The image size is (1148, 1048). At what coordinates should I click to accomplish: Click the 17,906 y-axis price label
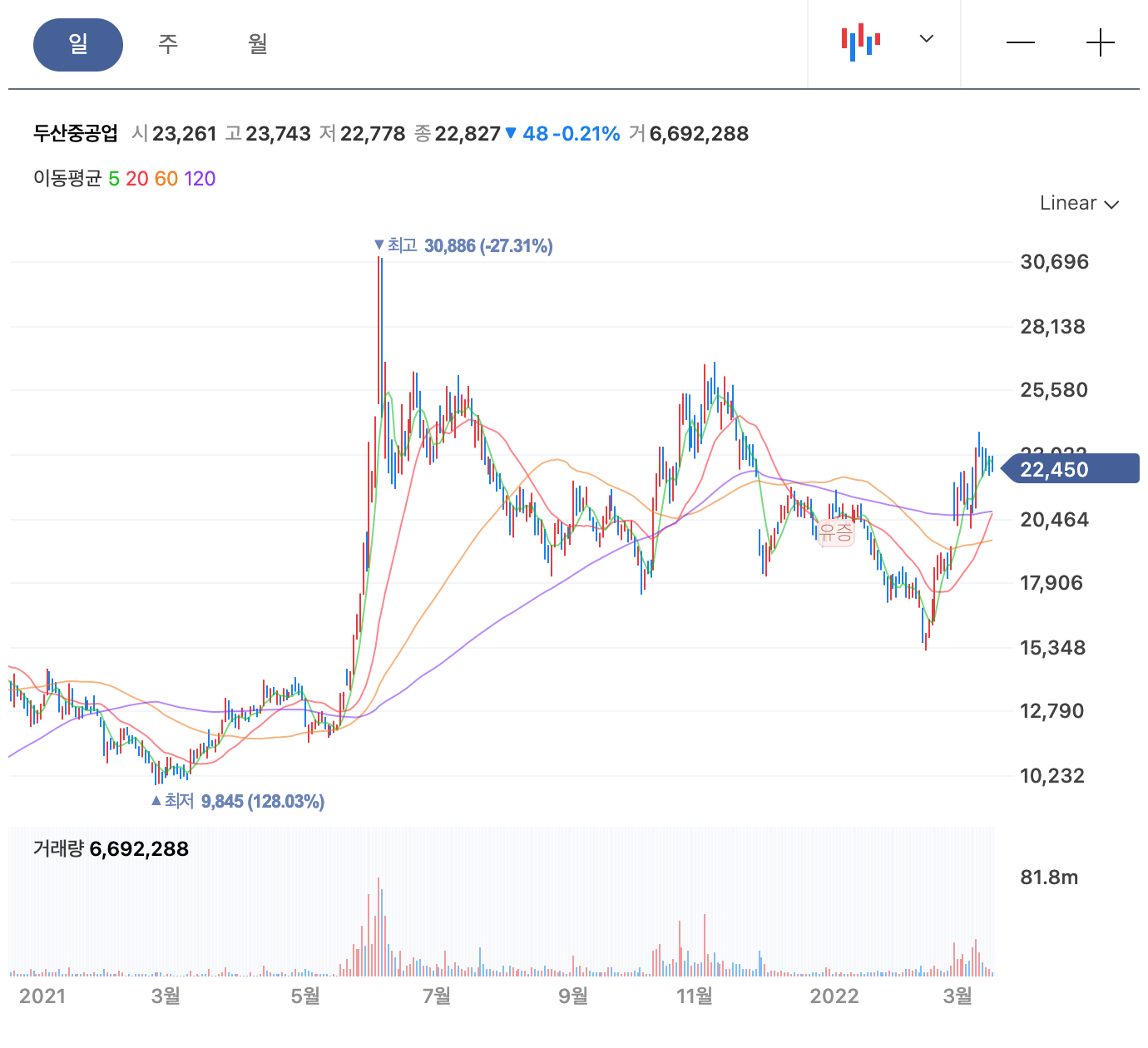[1052, 583]
